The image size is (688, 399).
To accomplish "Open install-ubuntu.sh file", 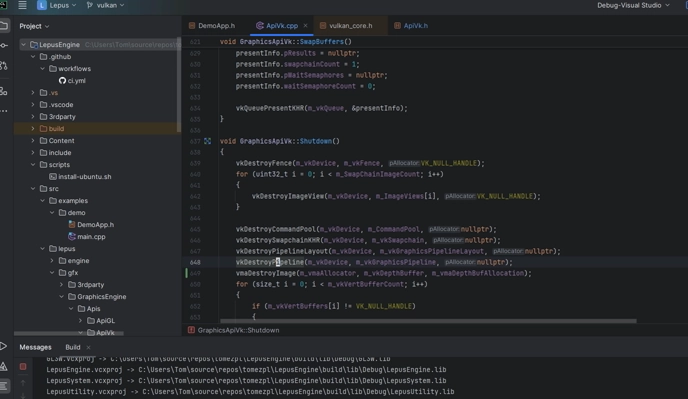I will click(80, 176).
